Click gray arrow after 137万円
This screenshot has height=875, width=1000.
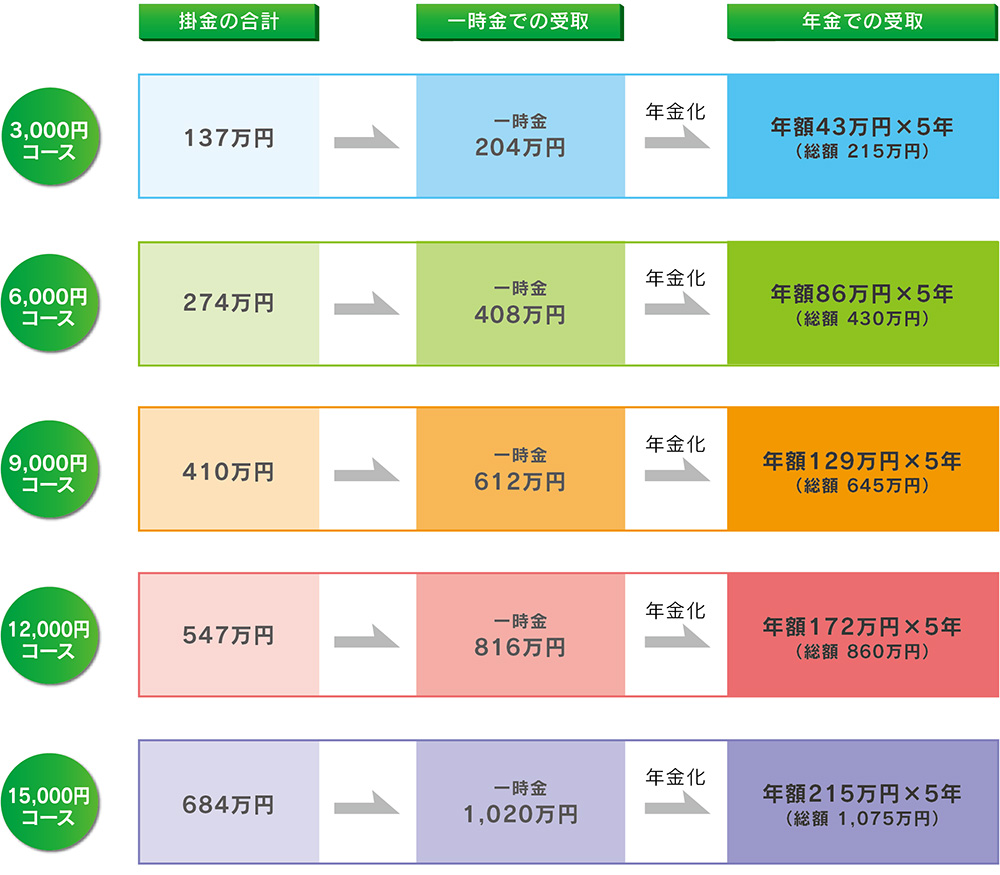pos(367,138)
